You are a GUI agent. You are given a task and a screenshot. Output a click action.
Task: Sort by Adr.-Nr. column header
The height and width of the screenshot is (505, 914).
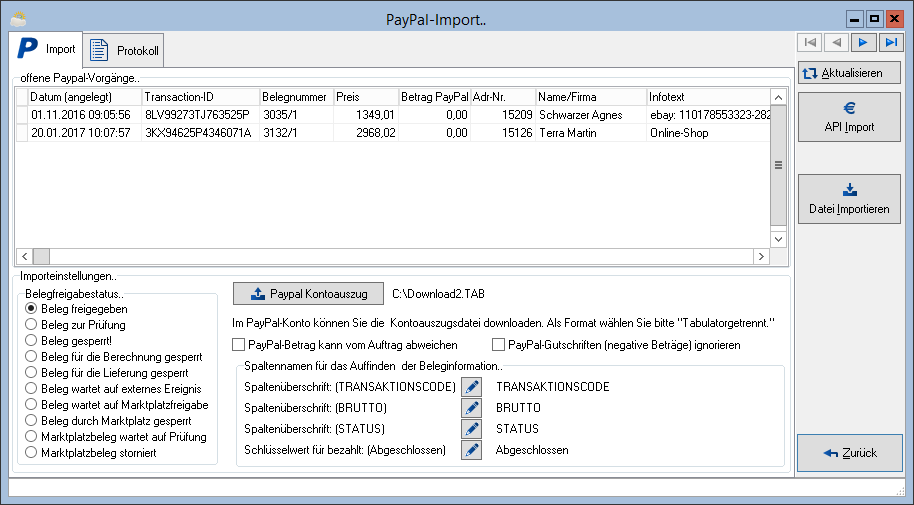click(x=503, y=97)
